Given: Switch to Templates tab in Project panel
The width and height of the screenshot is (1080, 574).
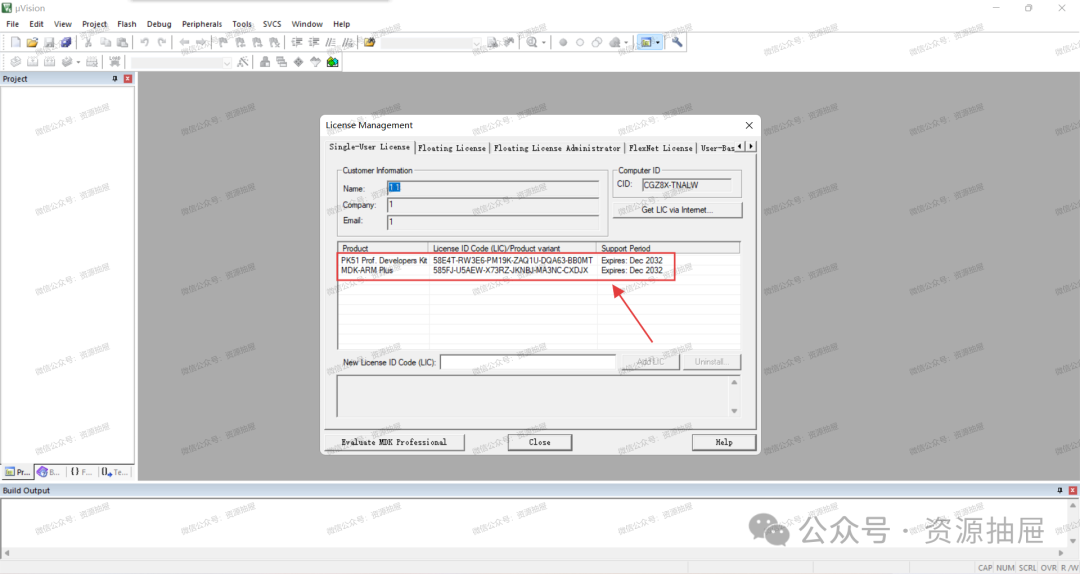Looking at the screenshot, I should coord(114,472).
